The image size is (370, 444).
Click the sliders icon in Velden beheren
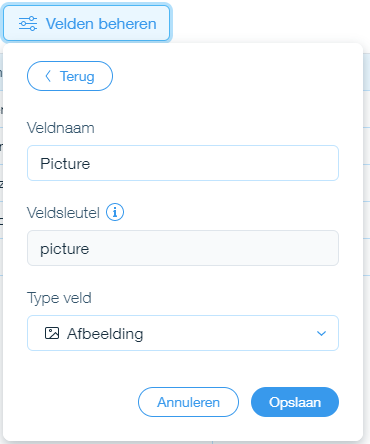(x=28, y=24)
